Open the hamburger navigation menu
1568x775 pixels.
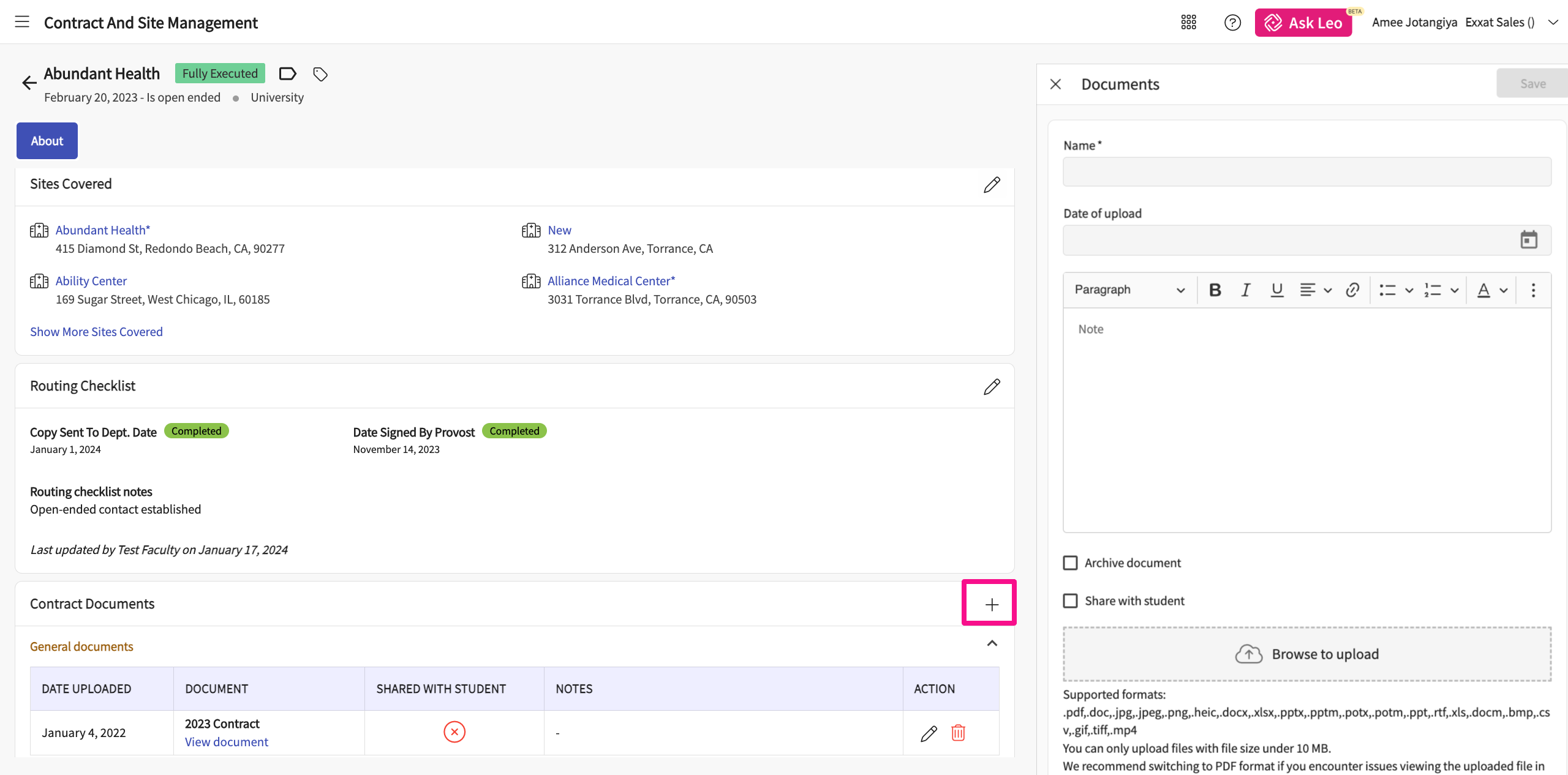point(22,22)
